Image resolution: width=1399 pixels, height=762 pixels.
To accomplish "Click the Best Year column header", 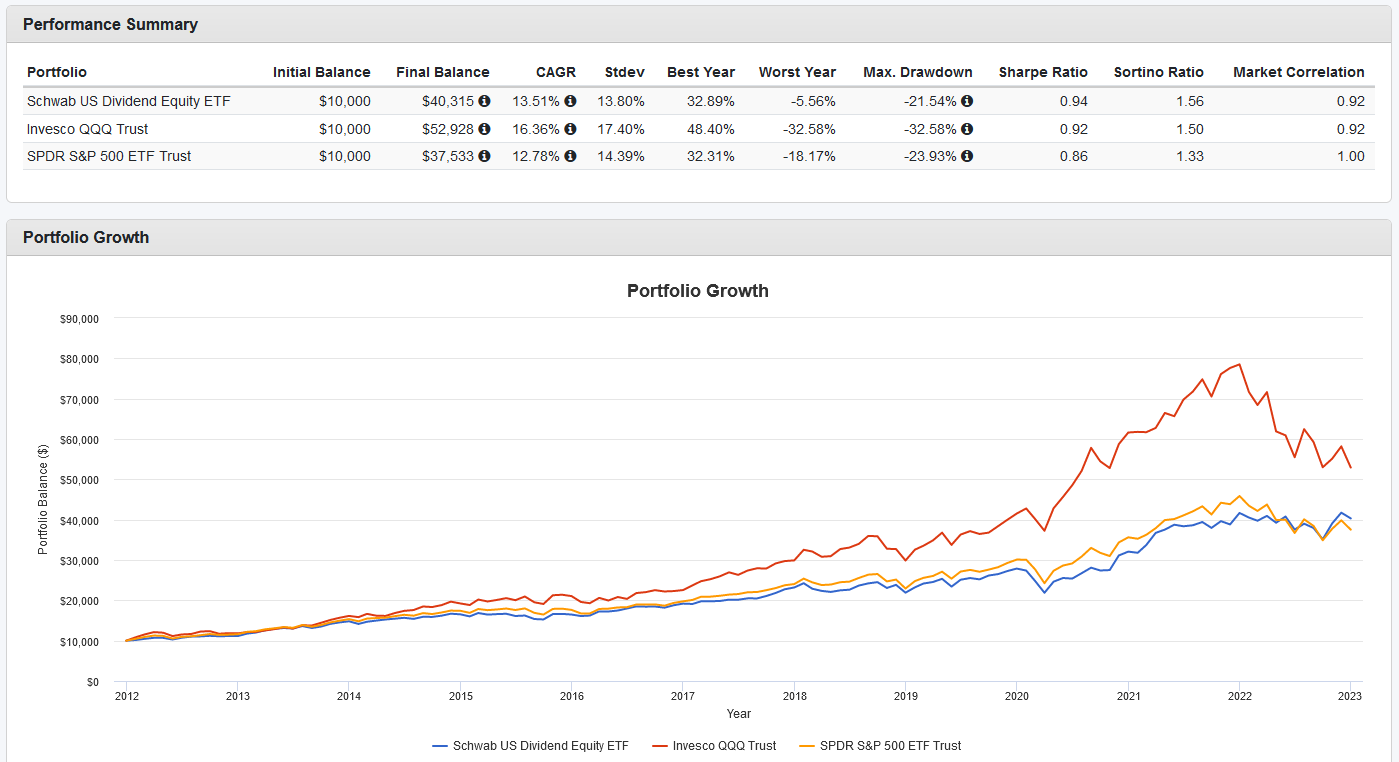I will (701, 72).
